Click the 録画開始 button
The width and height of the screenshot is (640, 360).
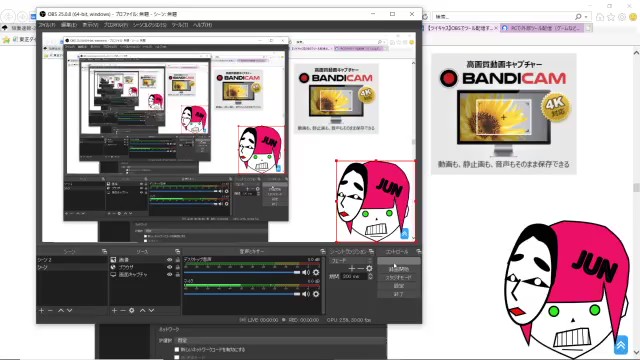[398, 269]
